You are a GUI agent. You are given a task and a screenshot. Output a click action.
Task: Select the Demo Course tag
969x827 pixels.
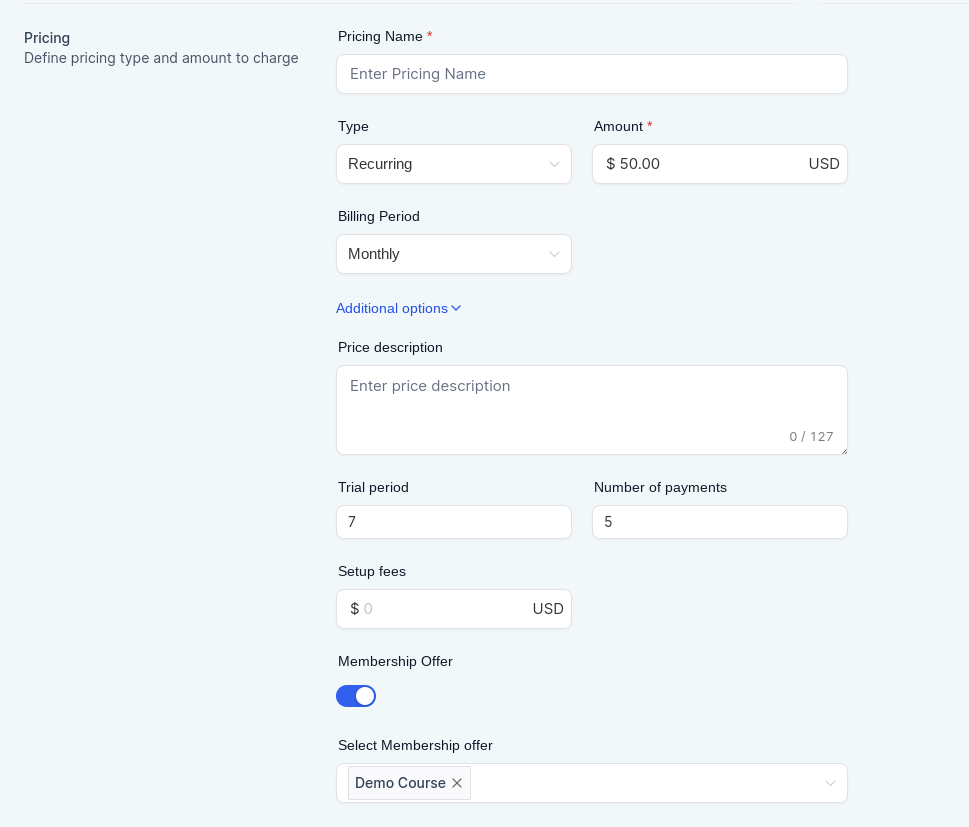[400, 783]
